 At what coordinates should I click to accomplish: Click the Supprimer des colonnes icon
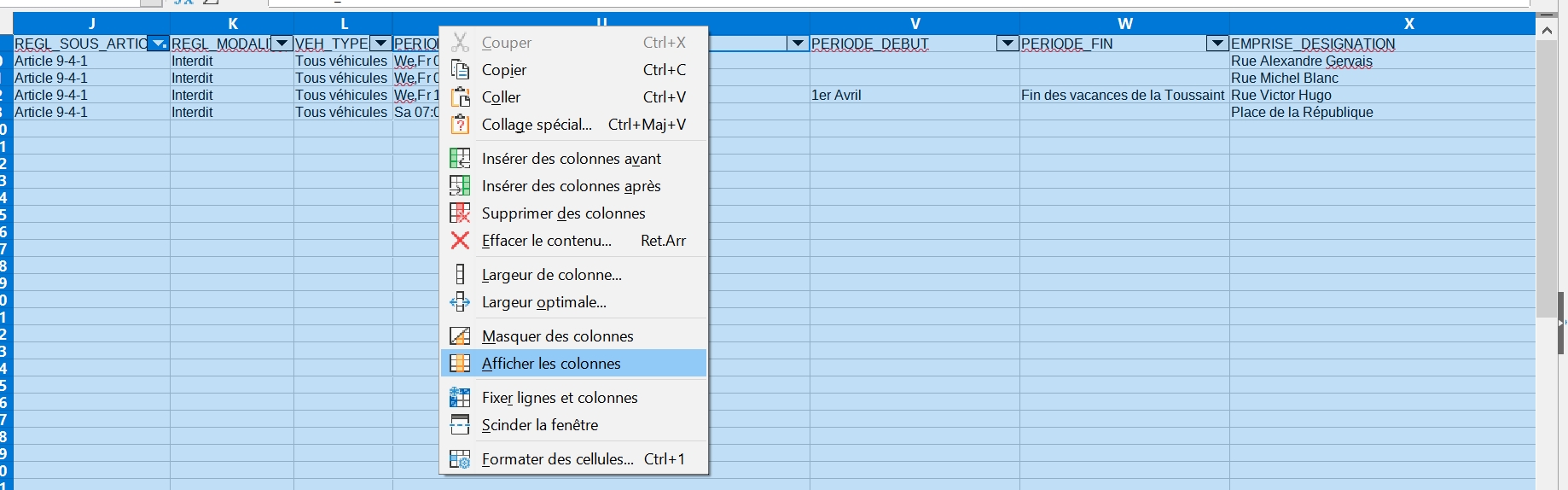click(x=460, y=213)
